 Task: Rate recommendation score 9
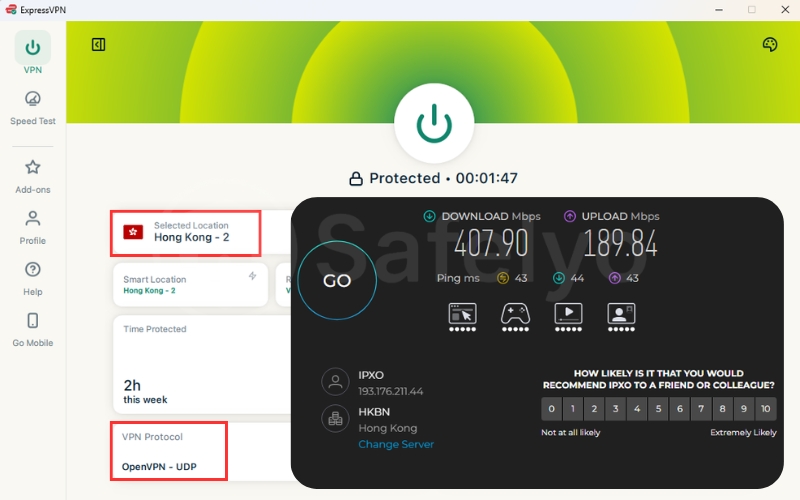tap(744, 409)
